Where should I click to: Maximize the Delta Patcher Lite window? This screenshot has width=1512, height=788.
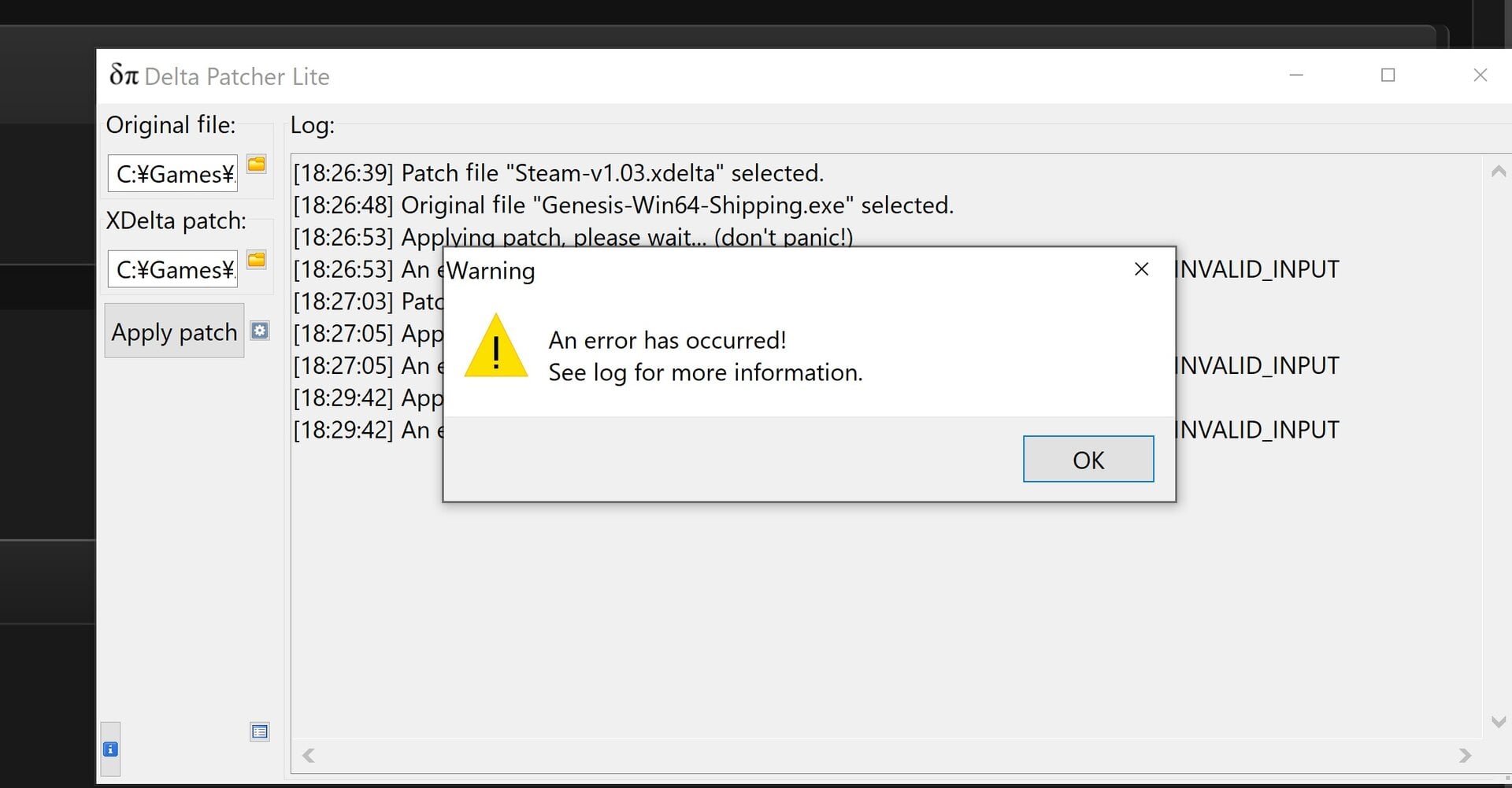[x=1388, y=75]
